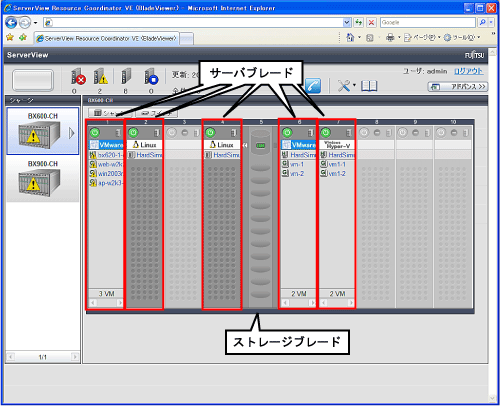
Task: Switch to Advanced view button
Action: 458,87
